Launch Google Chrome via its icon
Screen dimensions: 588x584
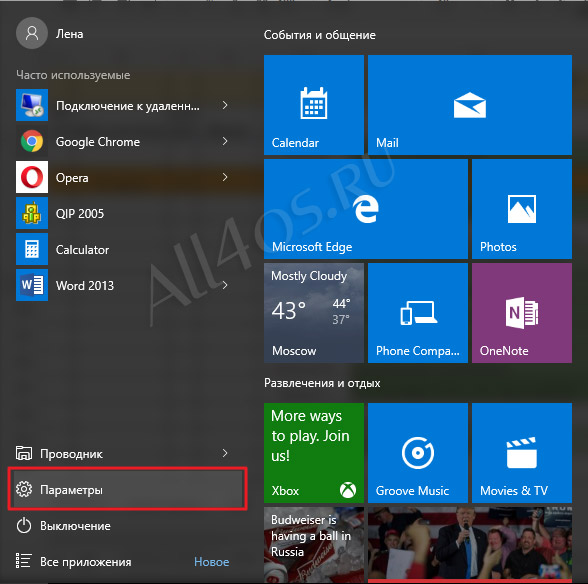(x=32, y=141)
